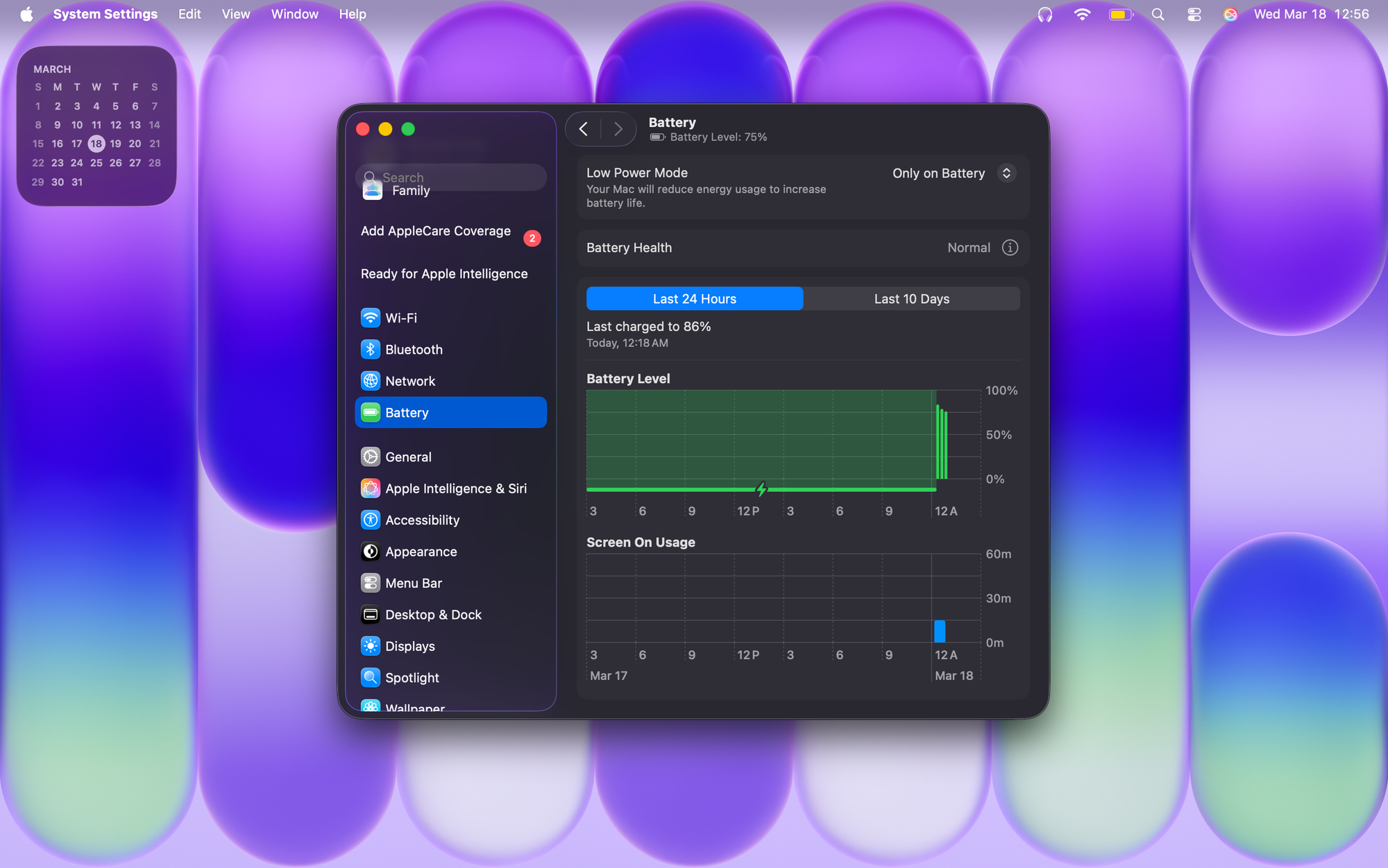Navigate back with the back arrow
1388x868 pixels.
point(584,129)
